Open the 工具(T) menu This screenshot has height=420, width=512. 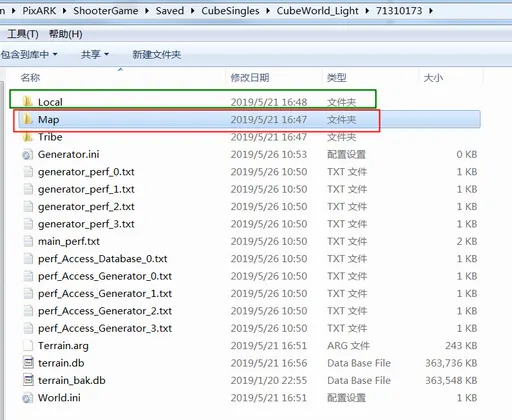coord(23,34)
